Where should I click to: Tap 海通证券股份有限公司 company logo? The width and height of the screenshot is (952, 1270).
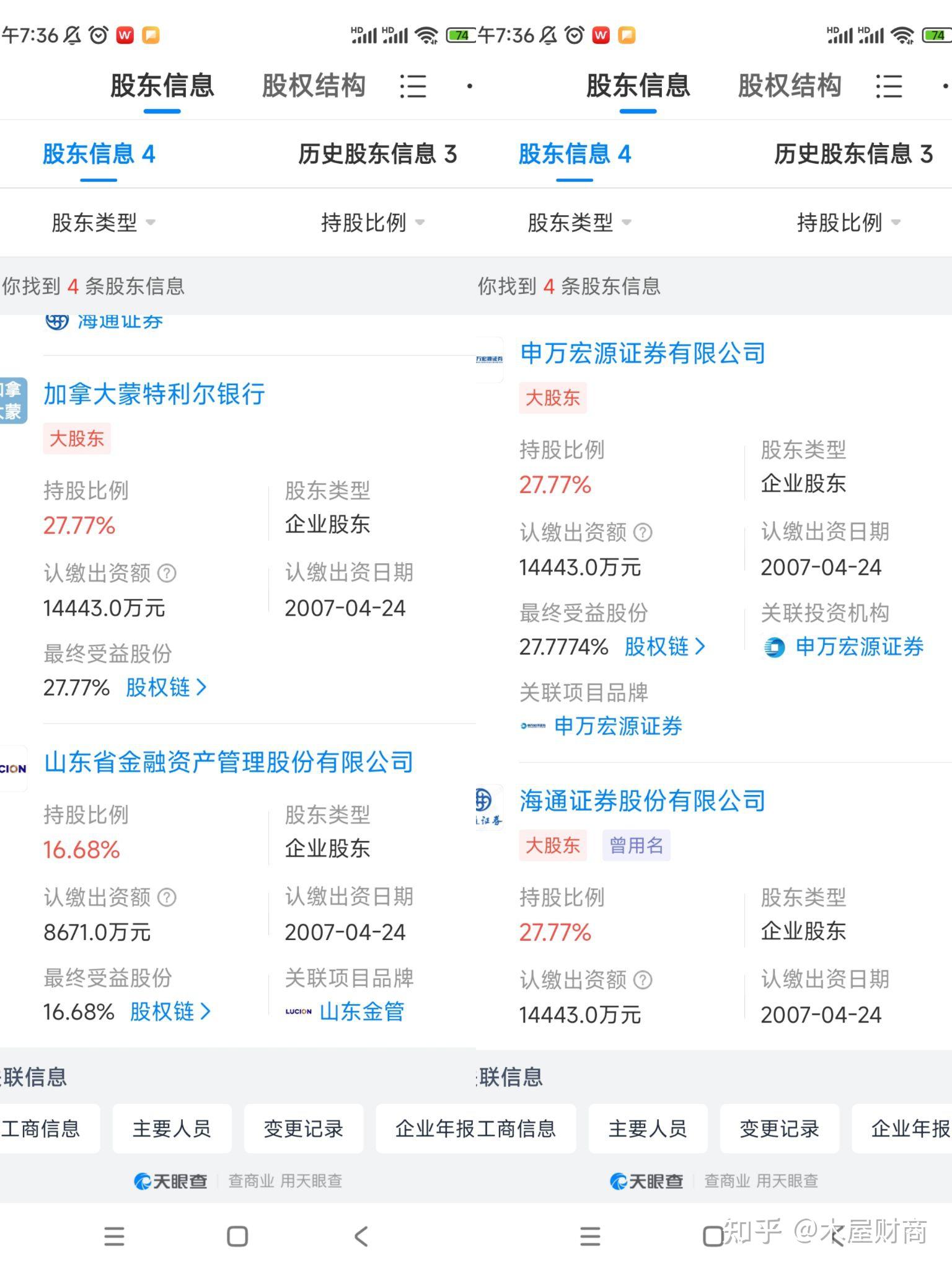click(x=489, y=807)
